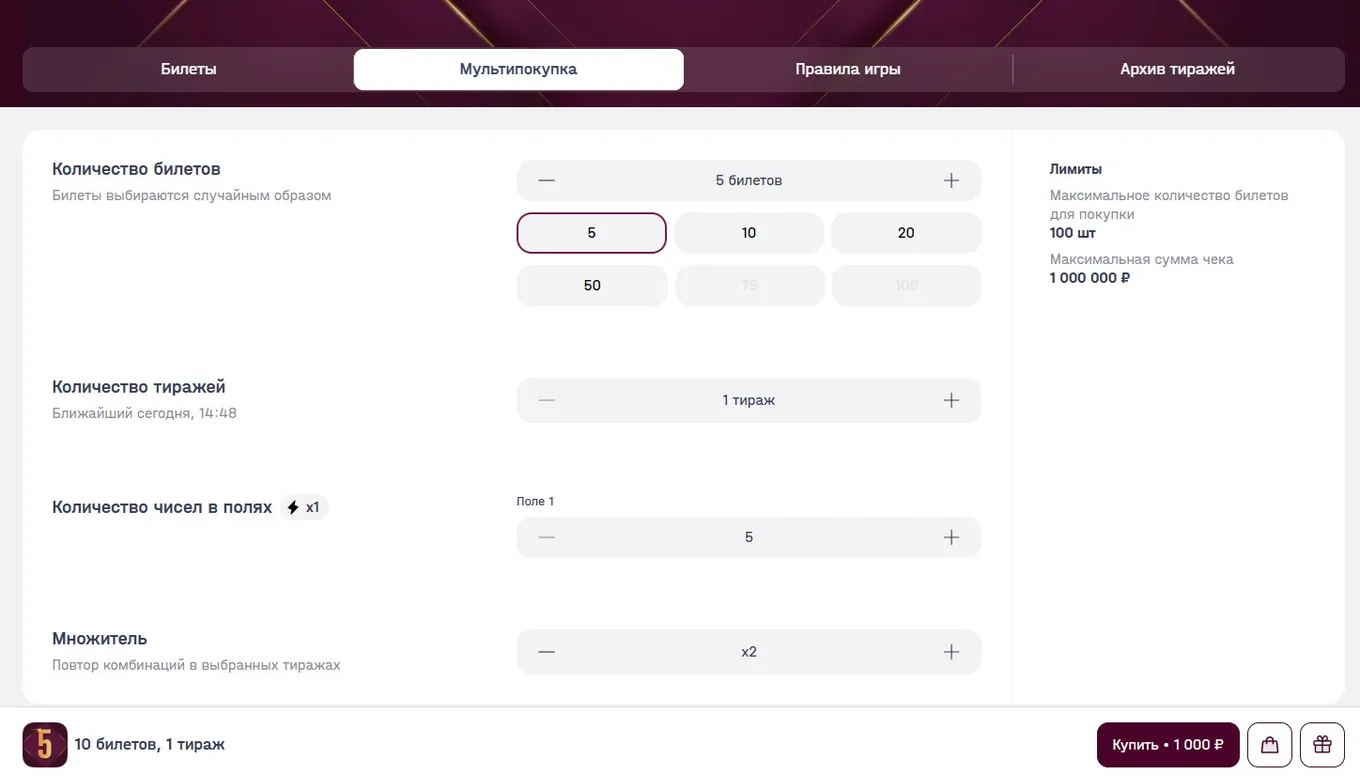Select the 10 tickets preset
The height and width of the screenshot is (776, 1360).
pos(749,233)
